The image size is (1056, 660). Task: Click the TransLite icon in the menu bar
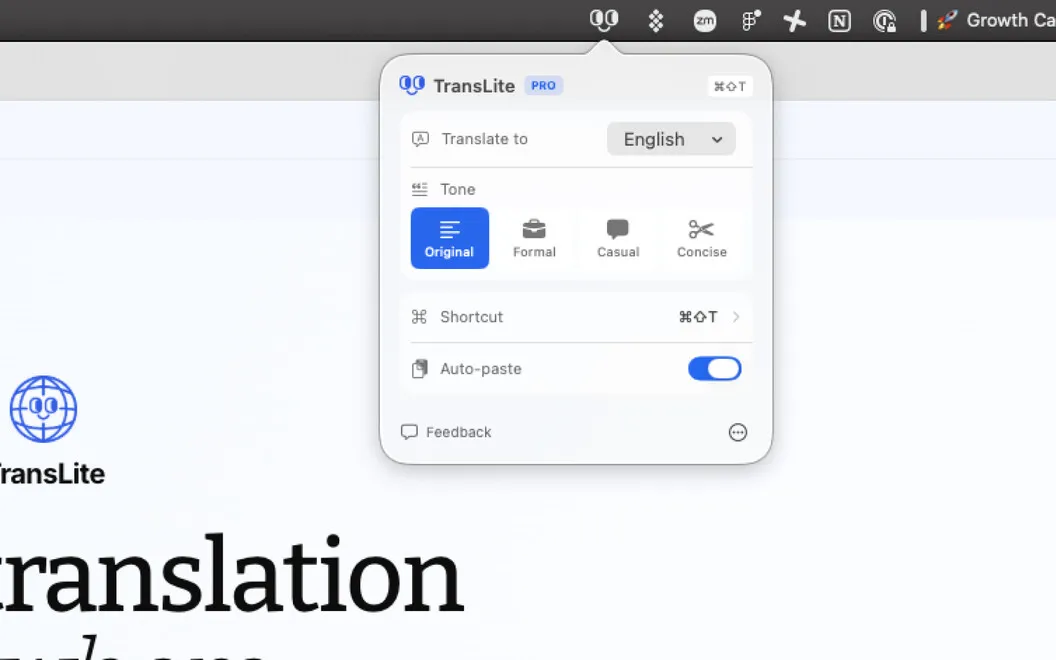click(x=603, y=20)
